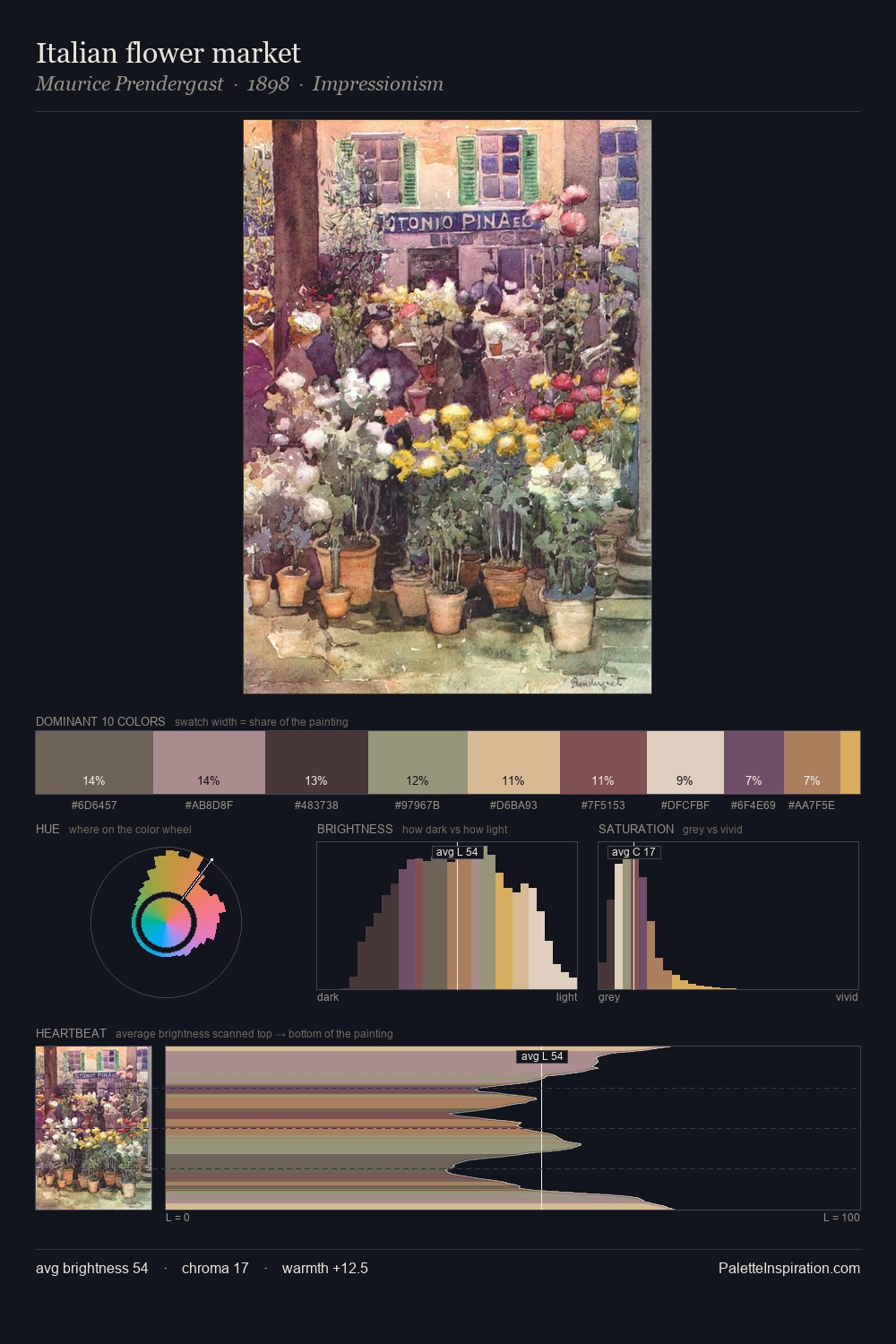This screenshot has width=896, height=1344.
Task: Click 'warmth +12.5' in the footer
Action: (325, 1268)
